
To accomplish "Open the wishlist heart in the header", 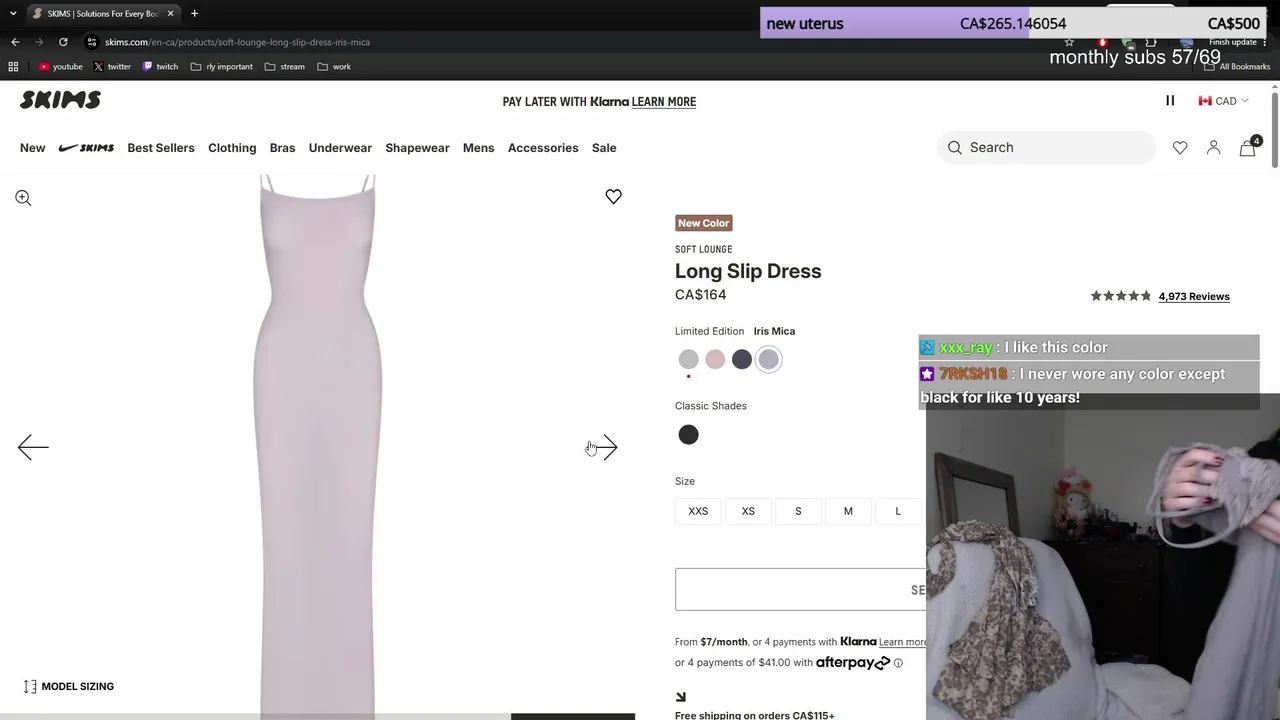I will [1180, 148].
